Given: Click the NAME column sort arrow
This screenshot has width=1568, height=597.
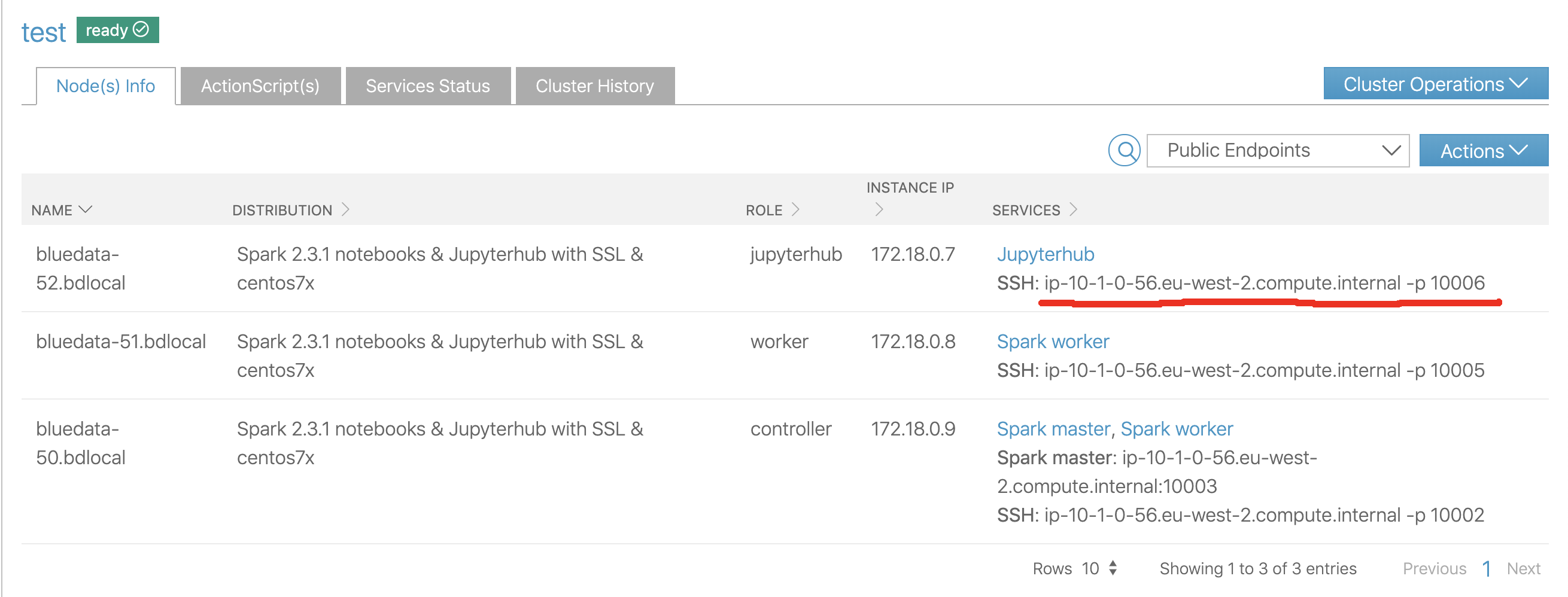Looking at the screenshot, I should [86, 209].
